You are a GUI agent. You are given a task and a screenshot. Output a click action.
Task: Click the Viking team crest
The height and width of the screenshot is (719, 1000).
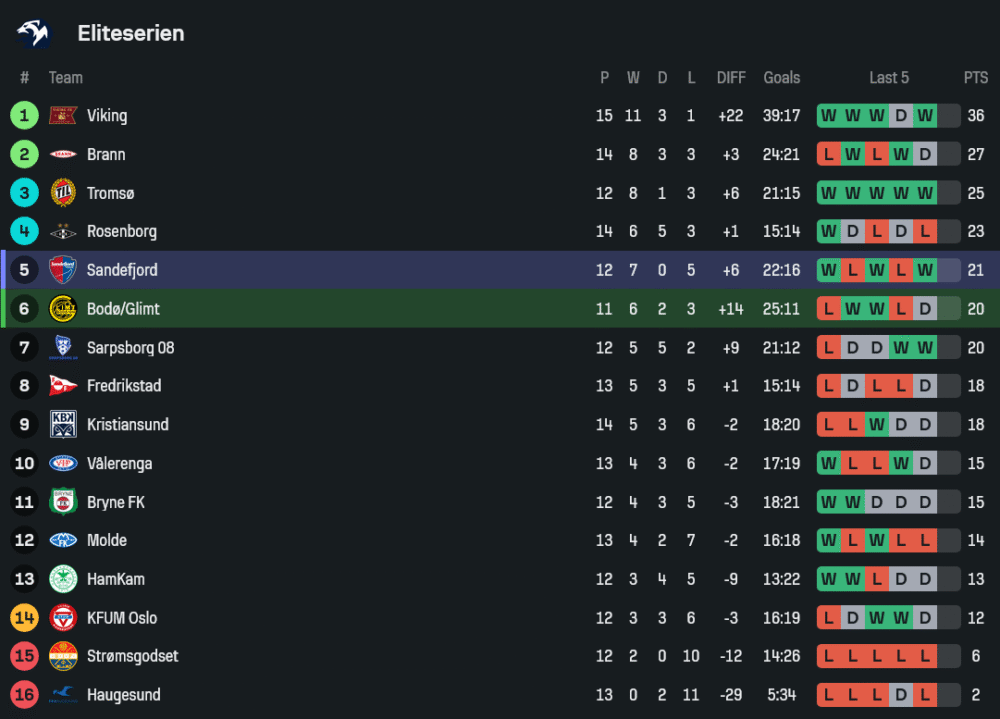(x=63, y=116)
